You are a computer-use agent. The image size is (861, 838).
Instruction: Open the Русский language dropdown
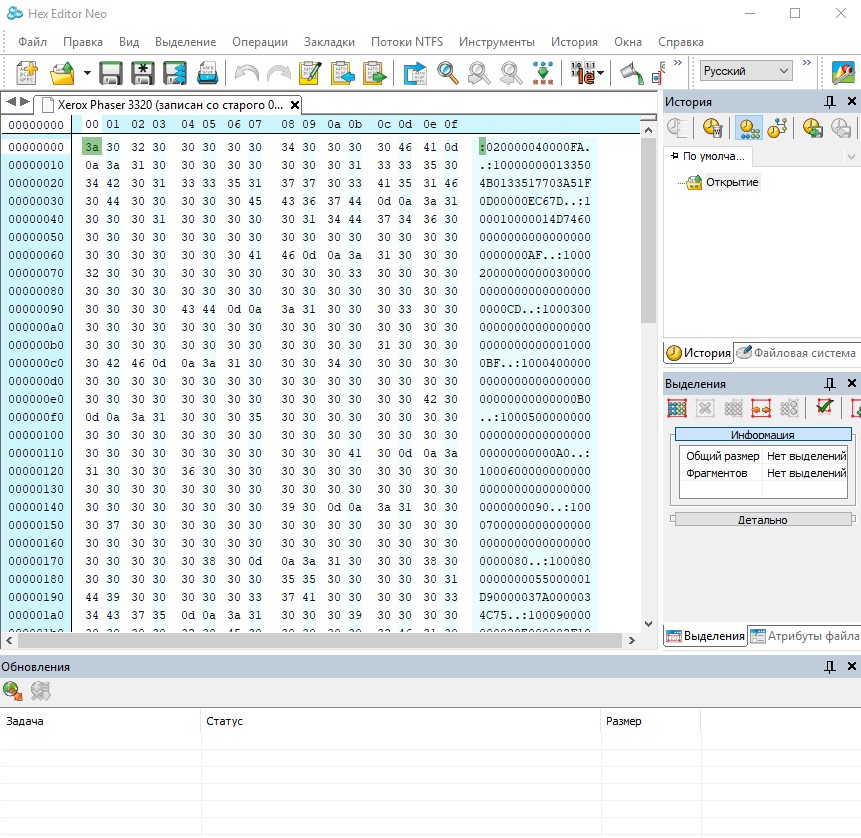[x=746, y=71]
